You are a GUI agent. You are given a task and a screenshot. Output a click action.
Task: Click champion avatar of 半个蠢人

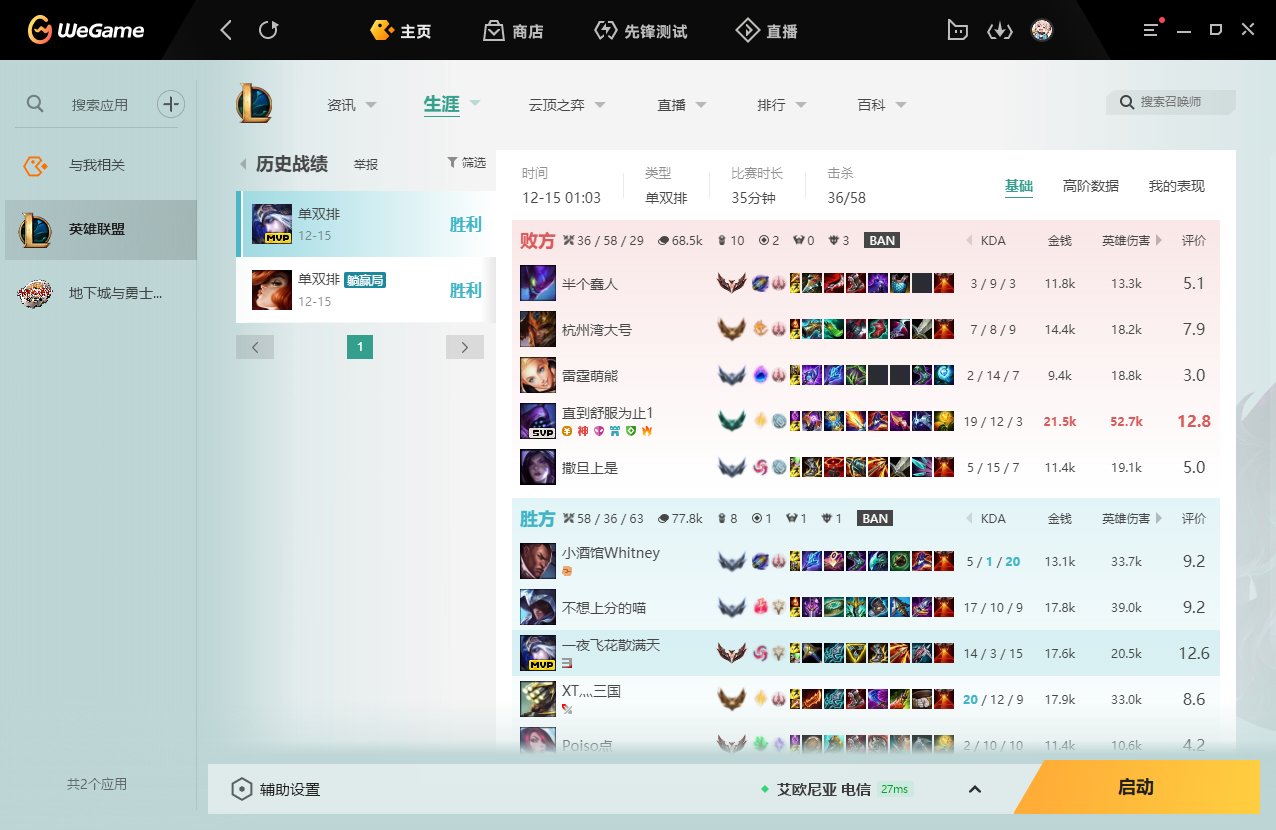[x=538, y=283]
